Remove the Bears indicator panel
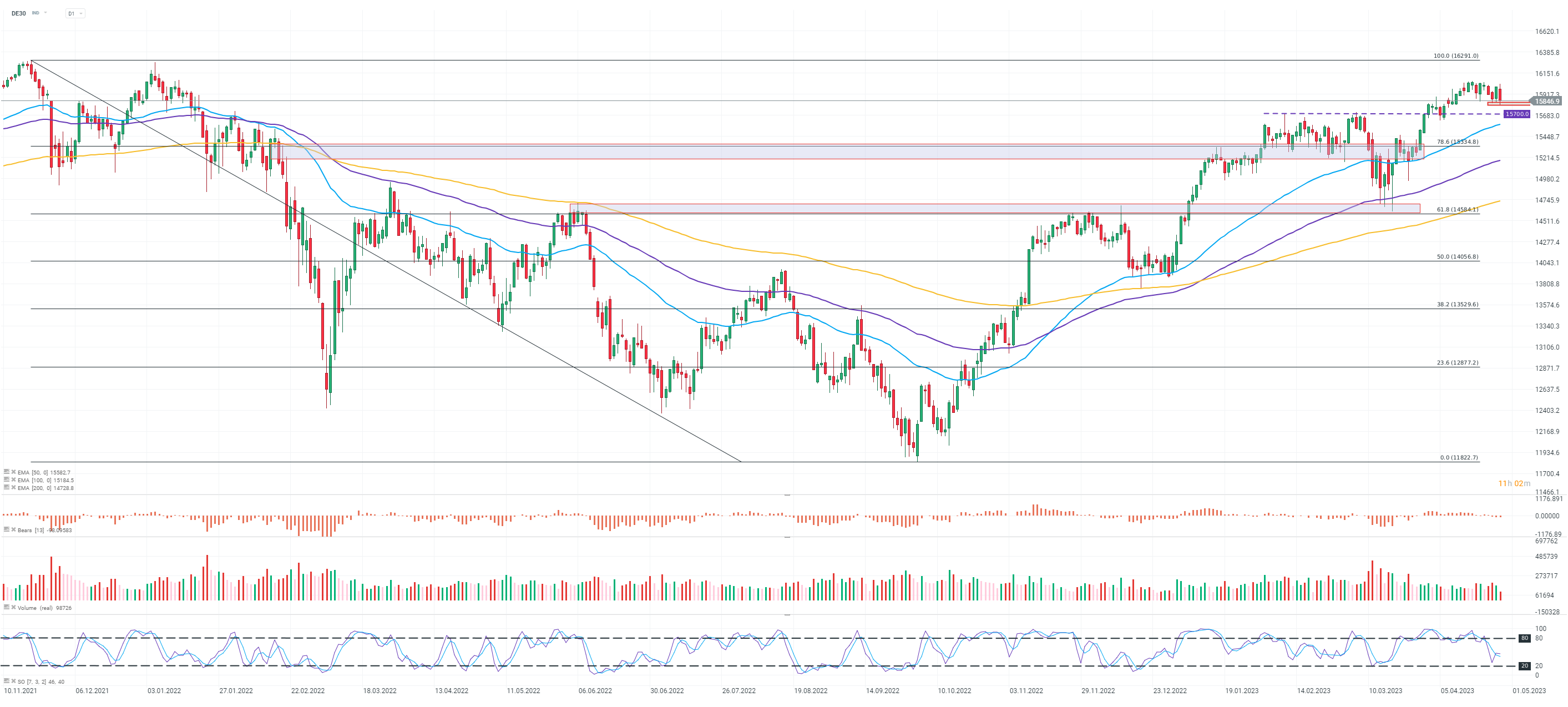 pyautogui.click(x=13, y=530)
